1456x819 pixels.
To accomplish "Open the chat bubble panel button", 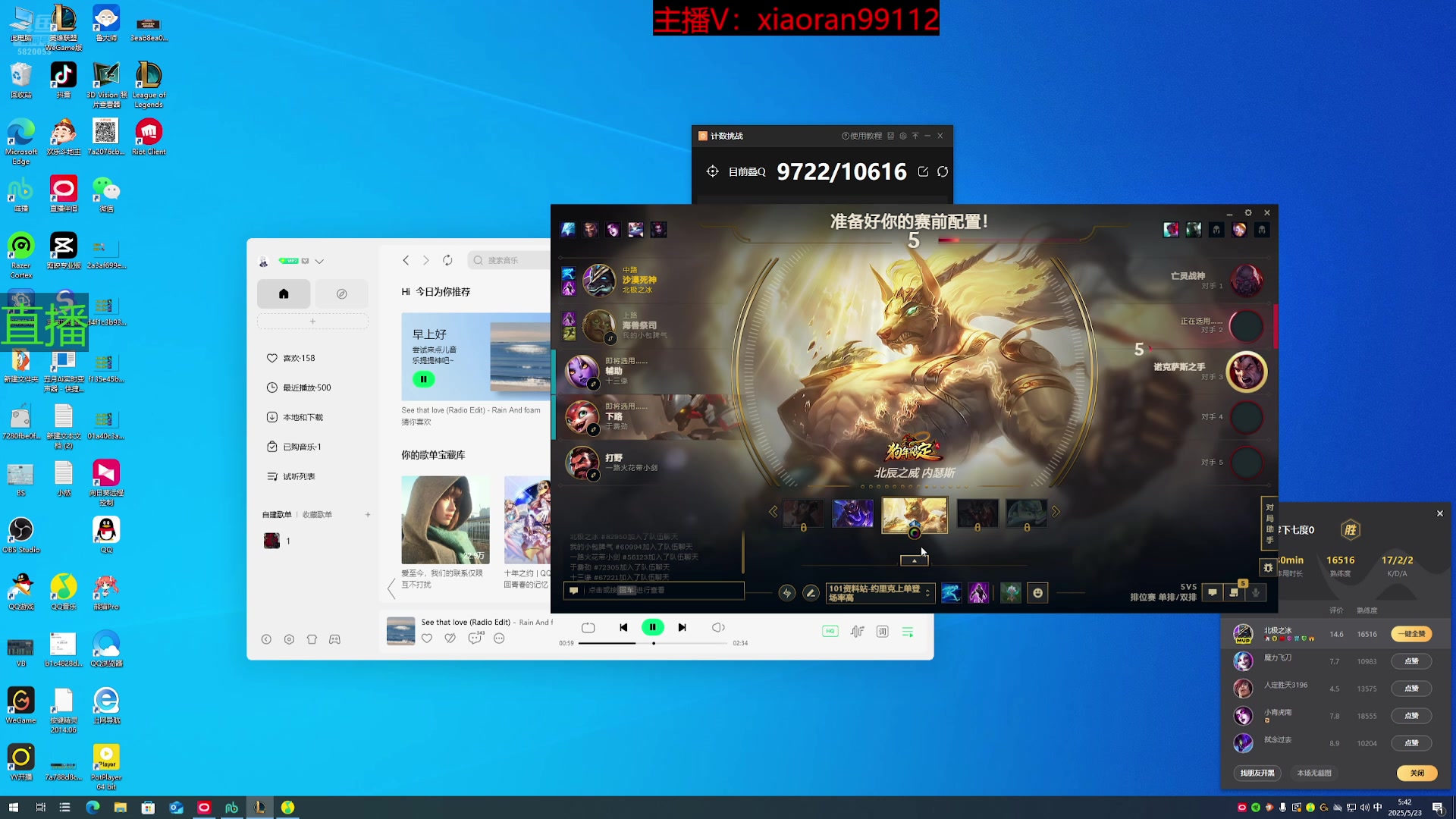I will [1212, 593].
